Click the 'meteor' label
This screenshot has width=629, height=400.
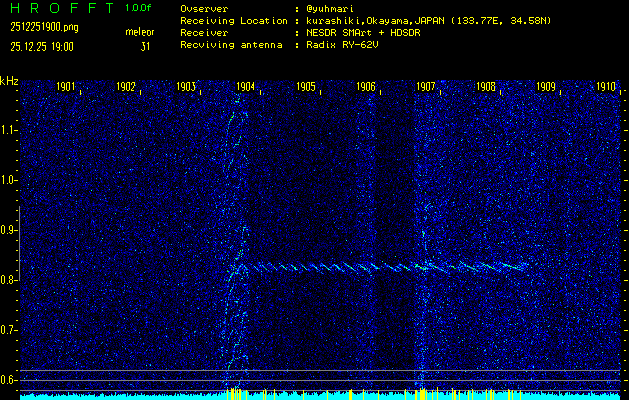pyautogui.click(x=140, y=32)
